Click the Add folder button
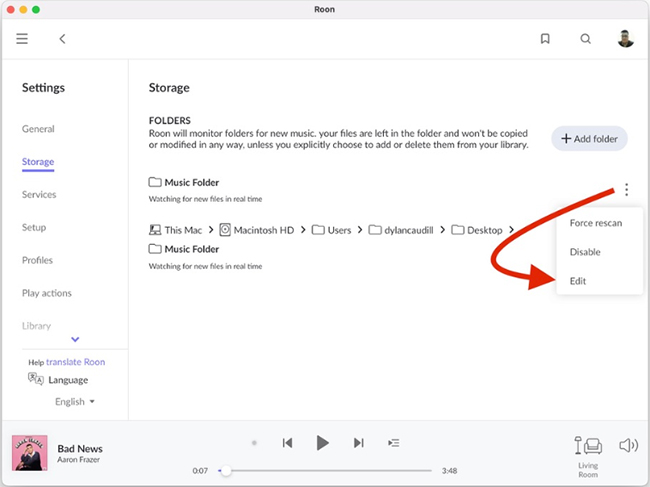This screenshot has height=487, width=650. point(589,138)
